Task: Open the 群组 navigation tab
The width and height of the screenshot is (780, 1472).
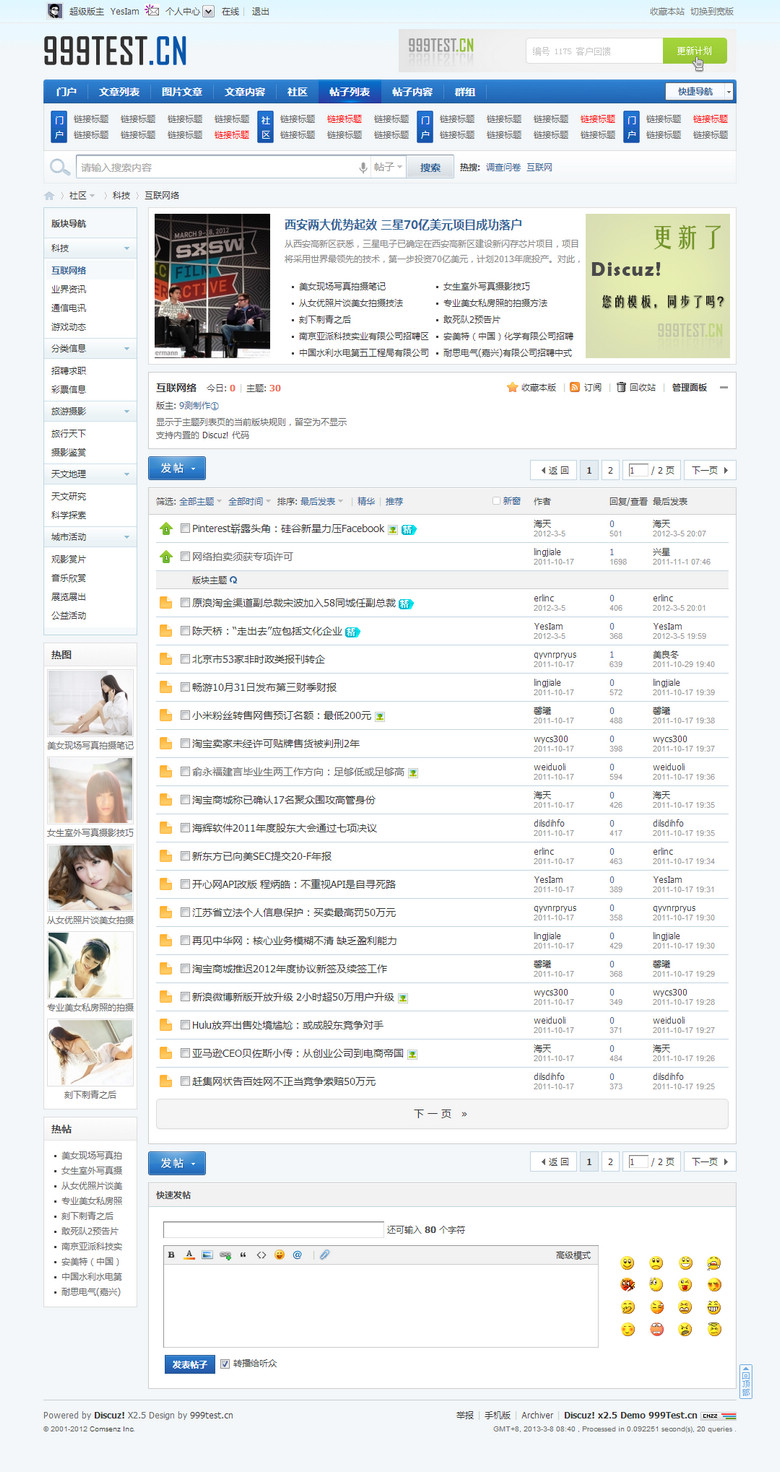Action: (x=465, y=92)
